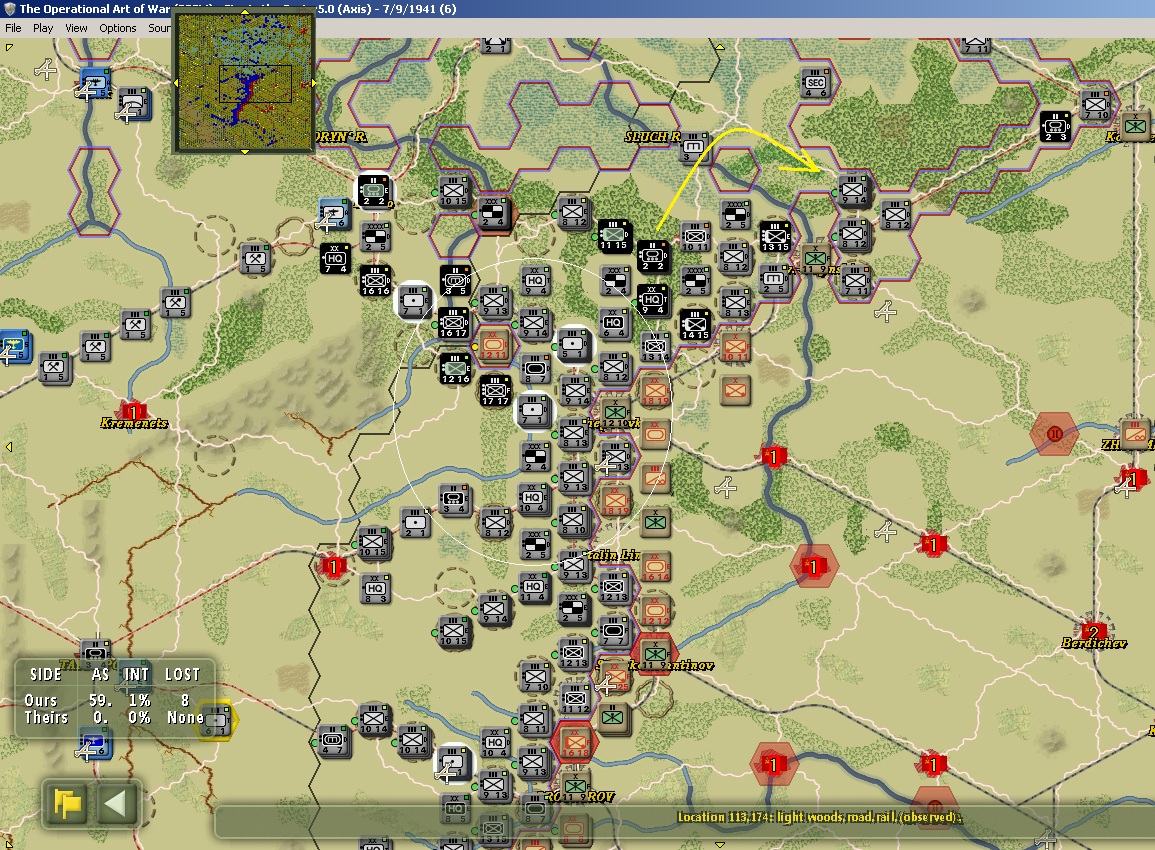Select the infantry unit 8-11
This screenshot has width=1155, height=850.
[534, 720]
